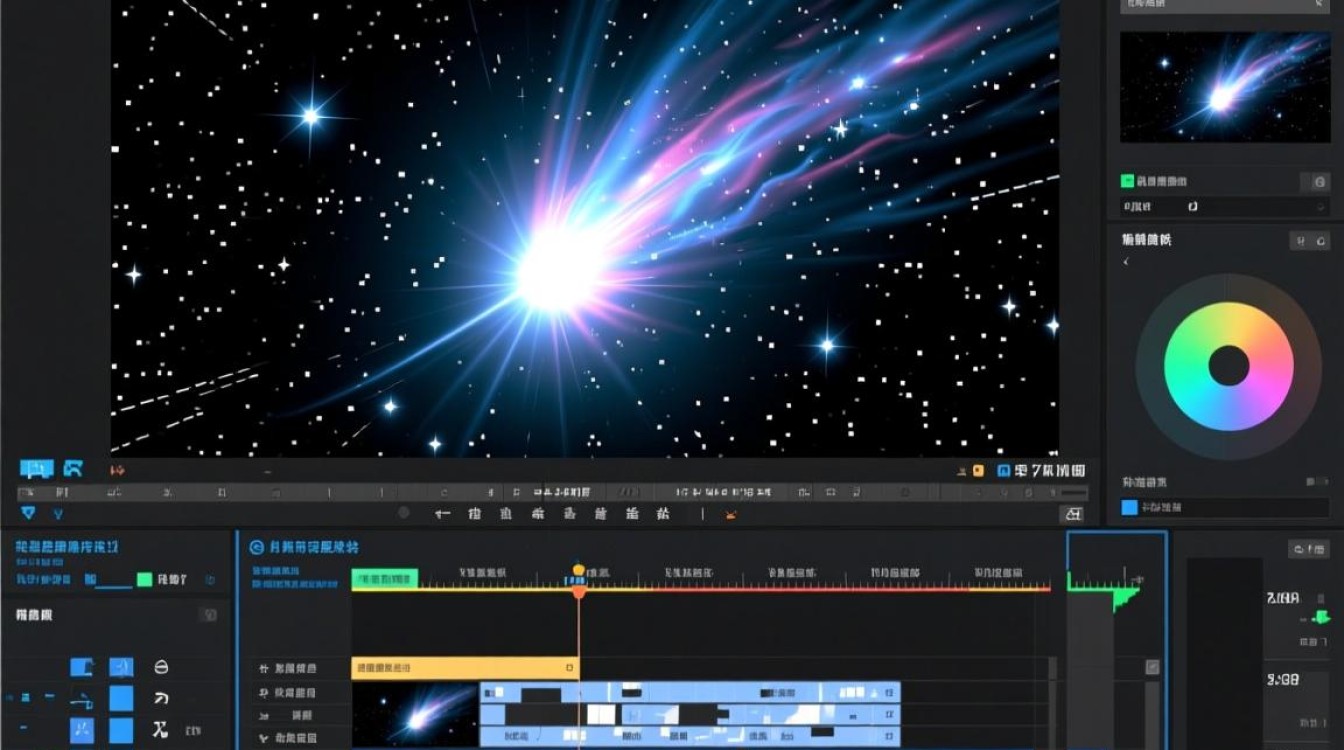Image resolution: width=1344 pixels, height=750 pixels.
Task: Click the small button at the top of the bottom-right panel
Action: coord(1310,549)
